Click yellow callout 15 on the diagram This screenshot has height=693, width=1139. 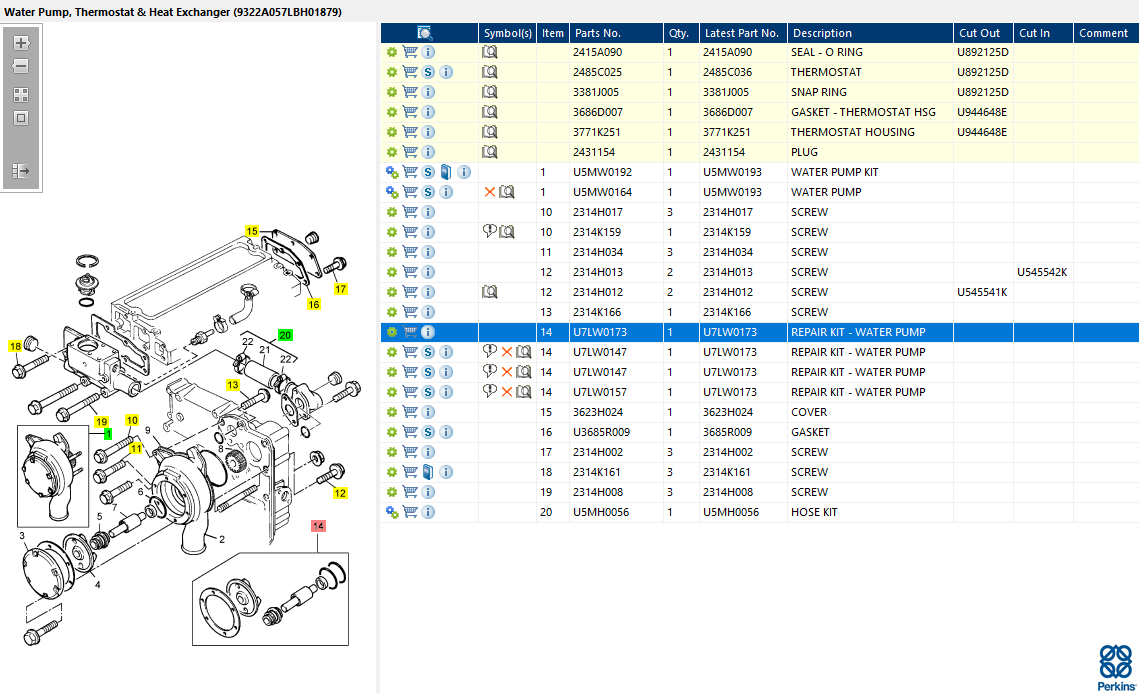tap(252, 231)
